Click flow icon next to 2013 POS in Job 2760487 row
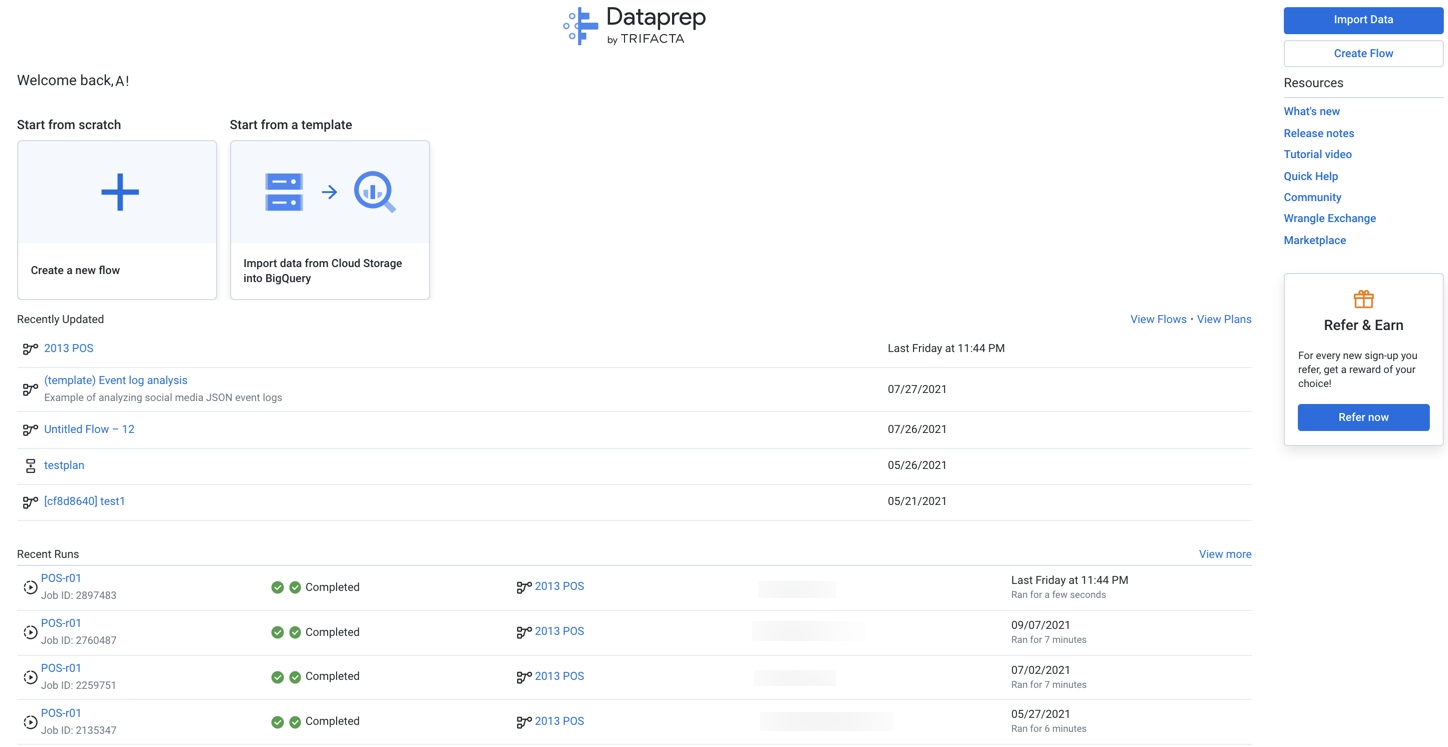This screenshot has width=1448, height=747. pyautogui.click(x=524, y=632)
